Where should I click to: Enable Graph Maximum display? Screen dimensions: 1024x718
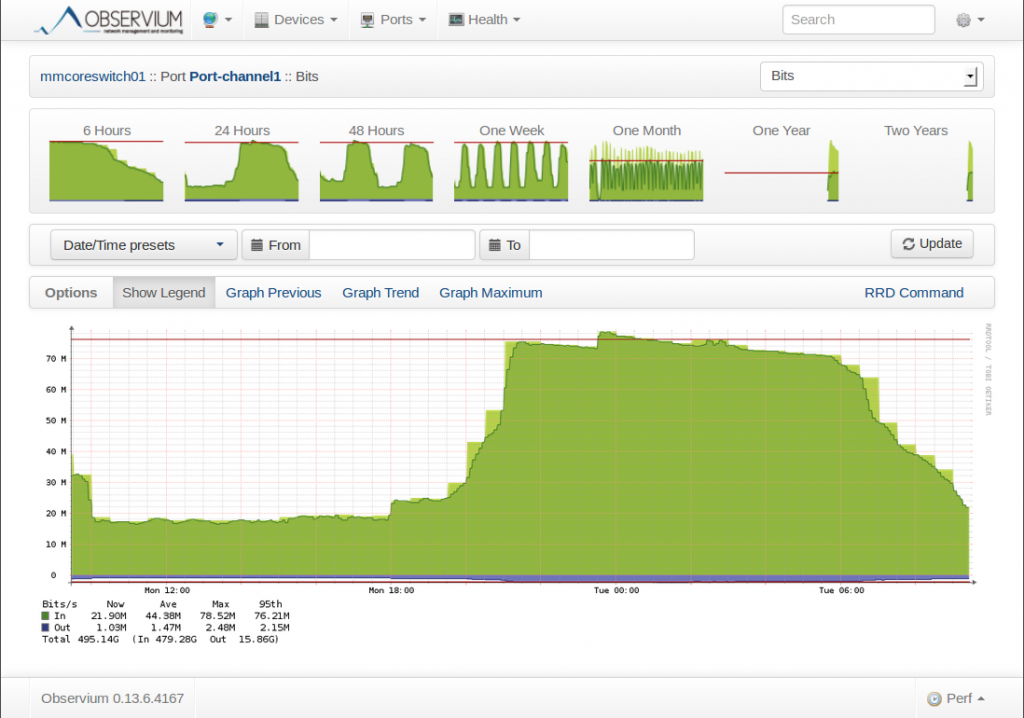click(490, 292)
